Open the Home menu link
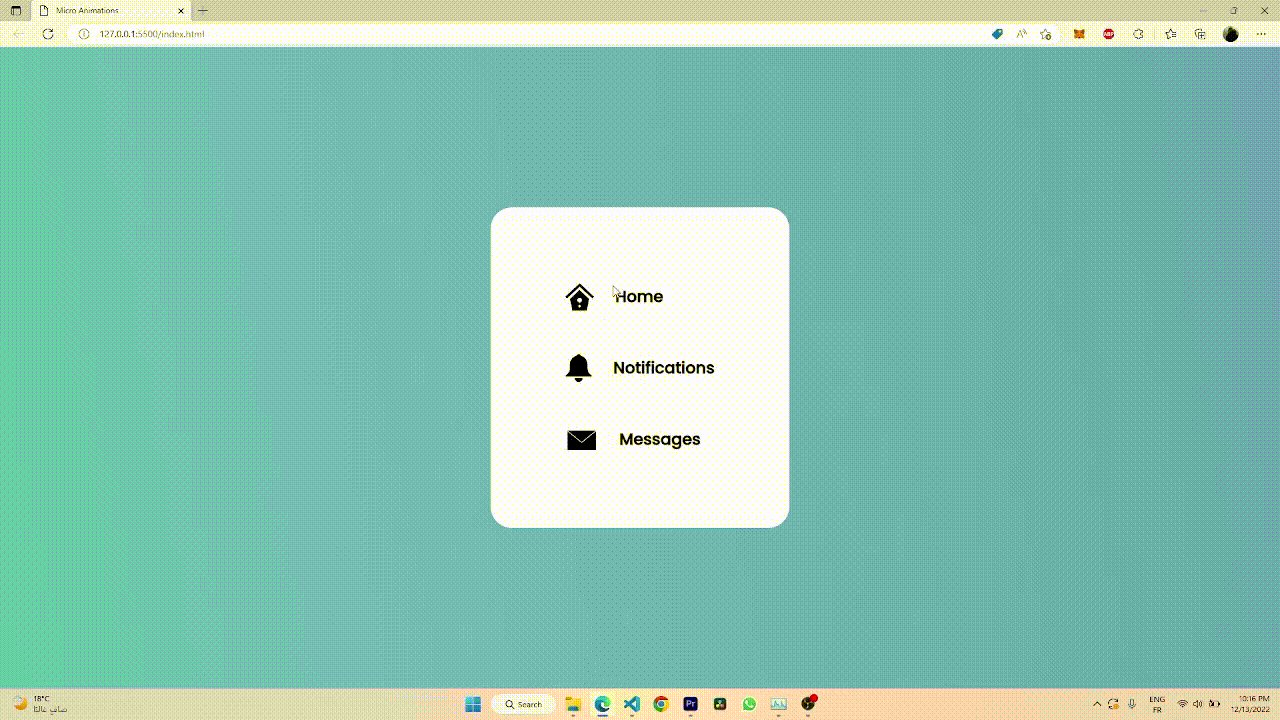Image resolution: width=1280 pixels, height=720 pixels. [638, 296]
